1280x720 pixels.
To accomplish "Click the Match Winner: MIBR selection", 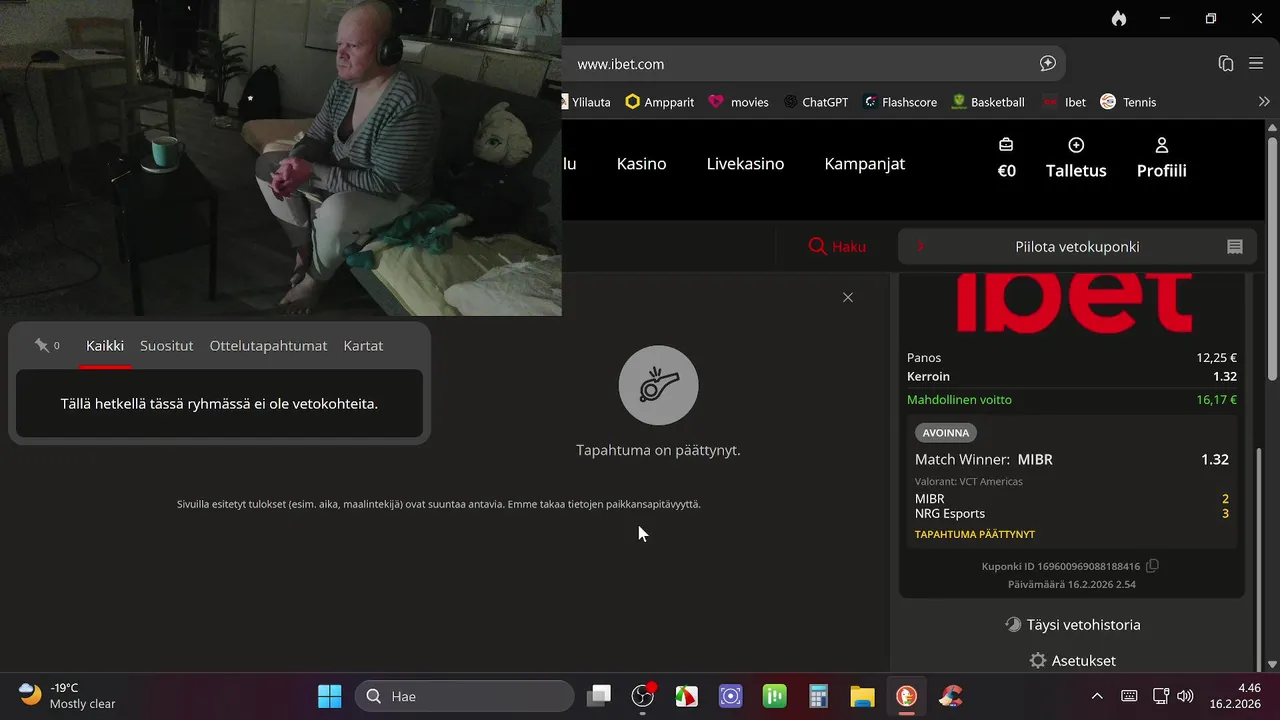I will tap(984, 460).
